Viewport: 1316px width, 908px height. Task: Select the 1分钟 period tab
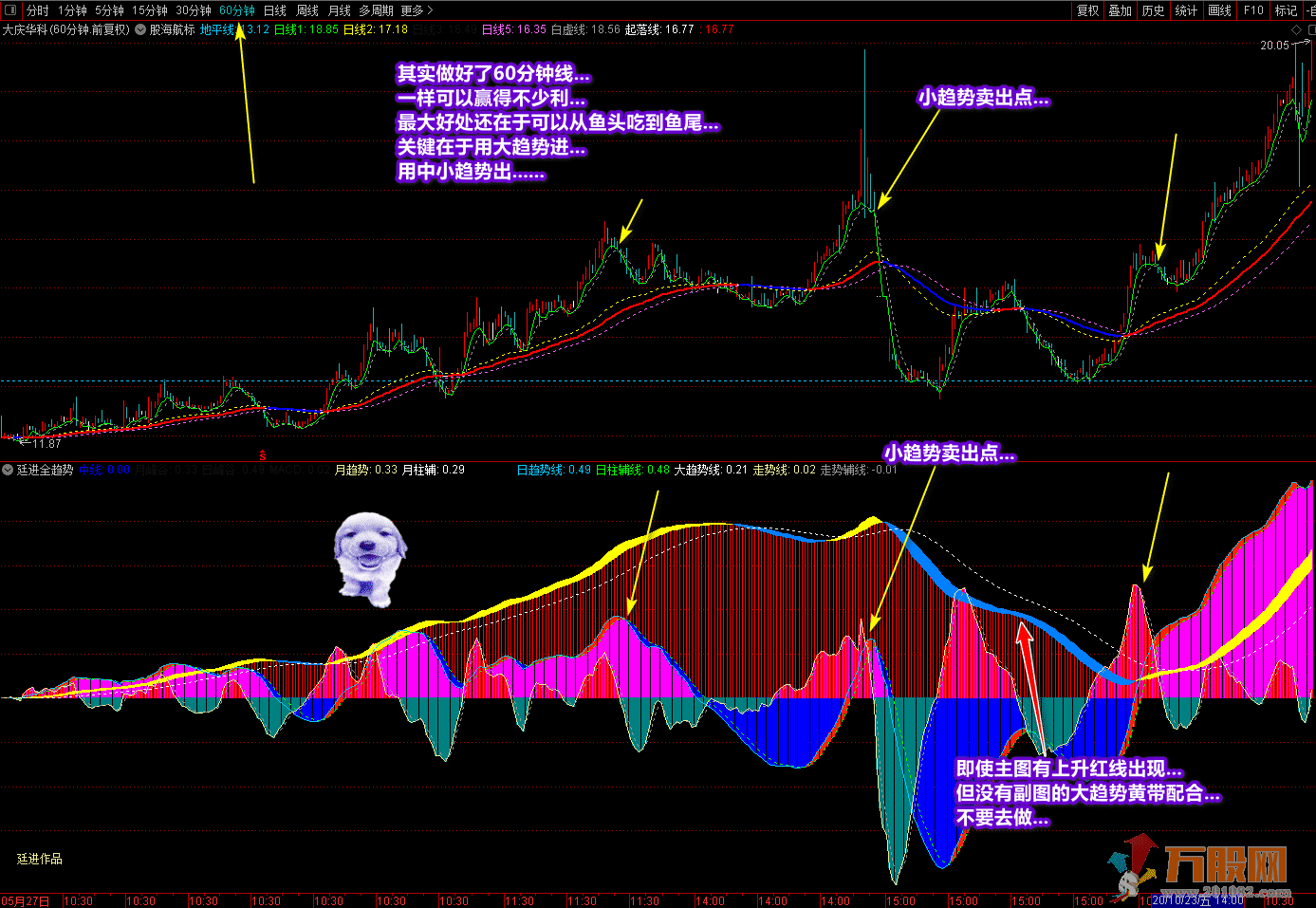click(x=72, y=10)
